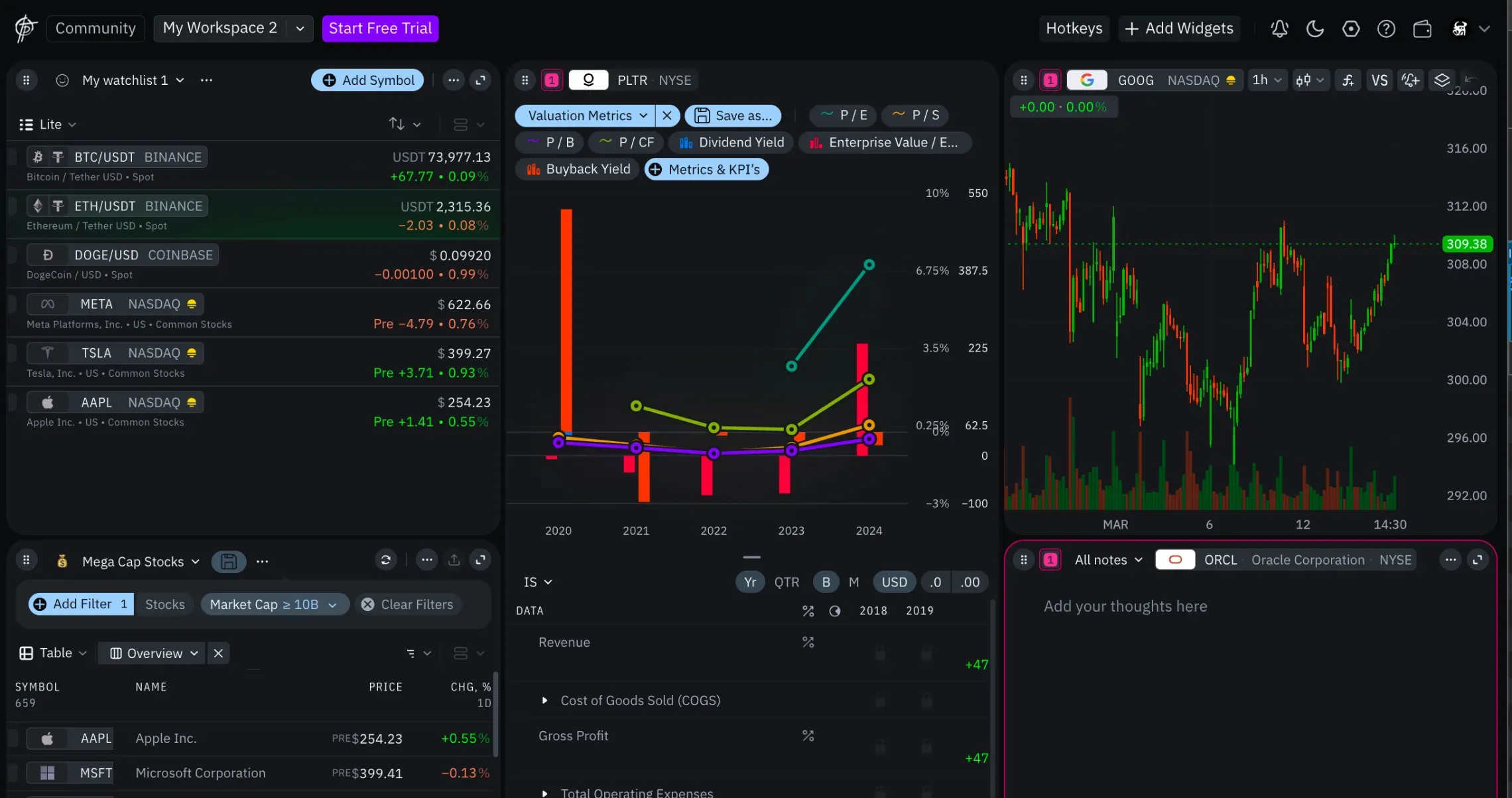Expand the watchlist widget to fullscreen
The width and height of the screenshot is (1512, 798).
click(x=481, y=80)
